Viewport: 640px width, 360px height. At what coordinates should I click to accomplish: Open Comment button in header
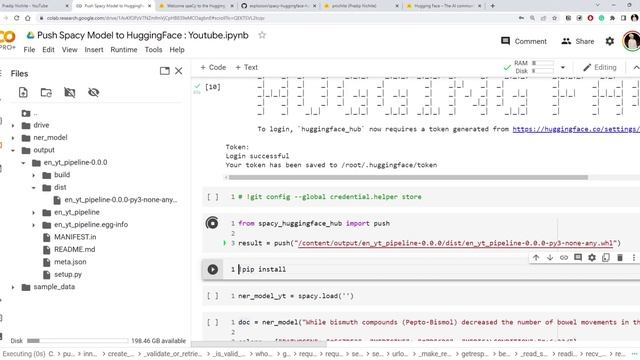click(x=524, y=41)
